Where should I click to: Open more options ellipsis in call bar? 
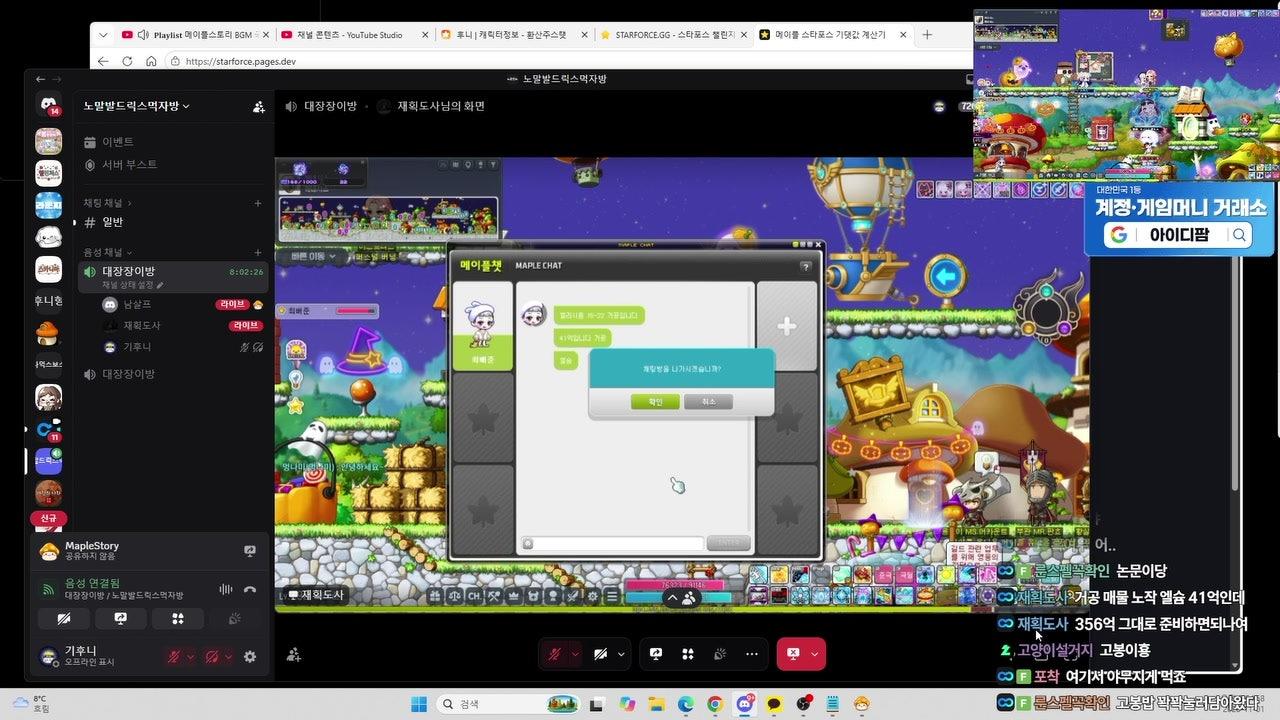(751, 654)
